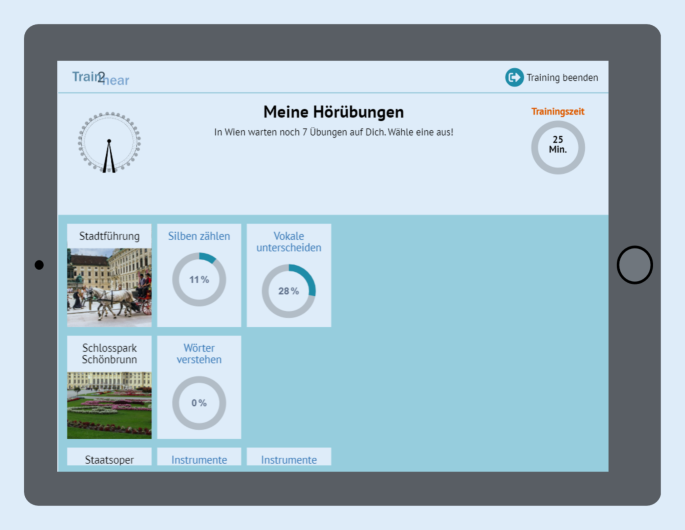Click the text 'In Wien warten noch 7 Übungen'

point(280,132)
